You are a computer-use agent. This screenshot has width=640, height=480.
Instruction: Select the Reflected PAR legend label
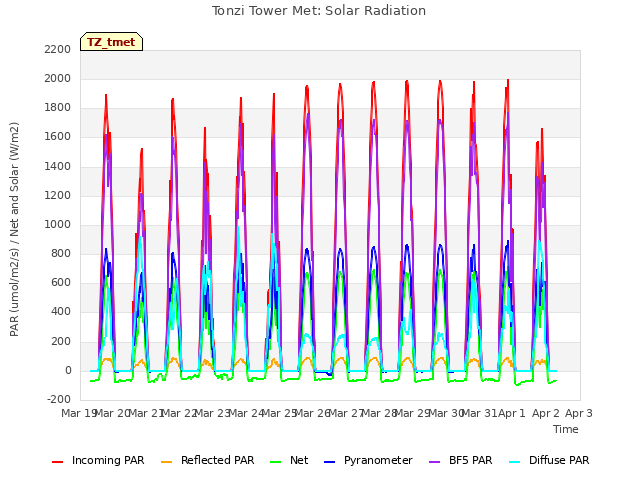tap(218, 460)
